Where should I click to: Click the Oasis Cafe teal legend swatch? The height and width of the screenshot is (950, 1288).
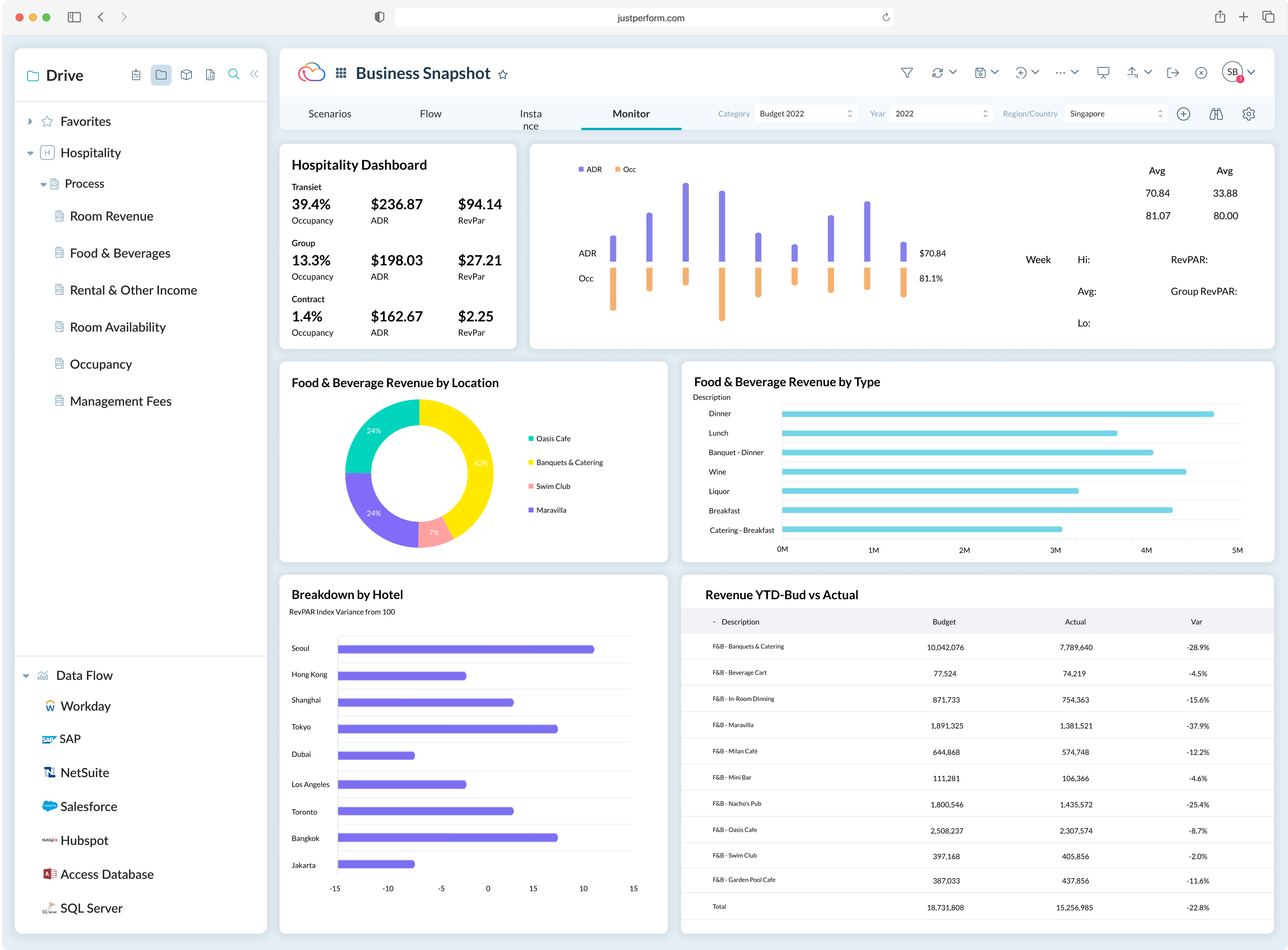[531, 439]
